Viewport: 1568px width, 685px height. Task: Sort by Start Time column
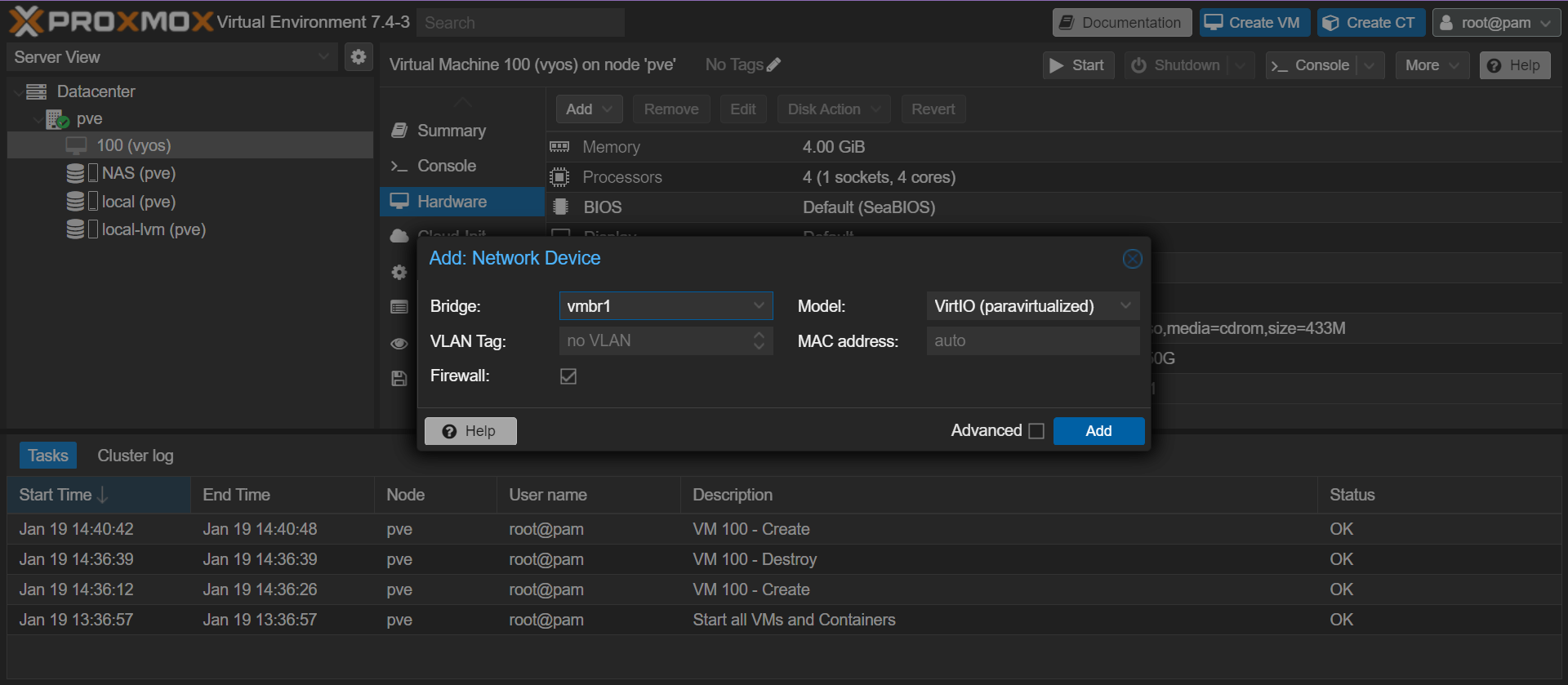pyautogui.click(x=99, y=495)
